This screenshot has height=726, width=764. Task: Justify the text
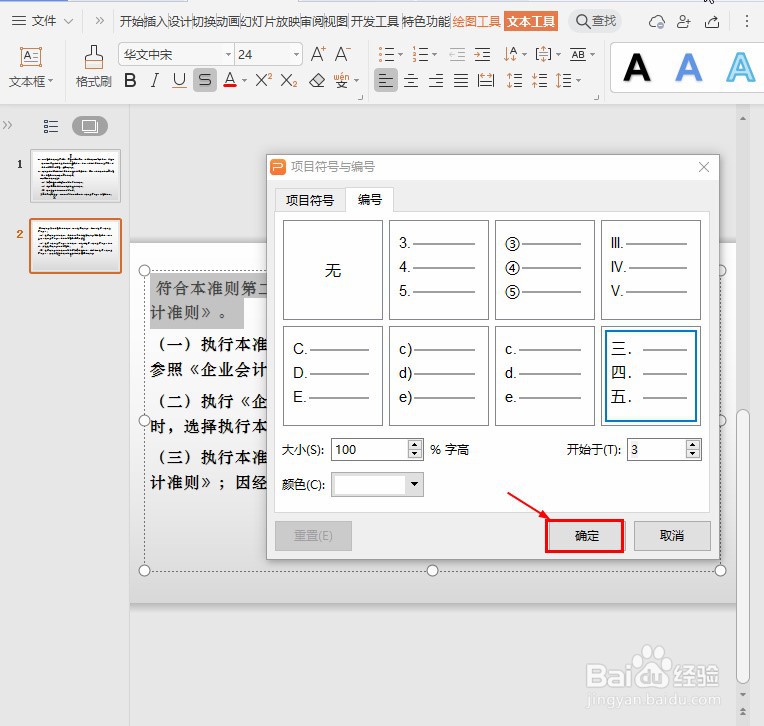pos(461,80)
